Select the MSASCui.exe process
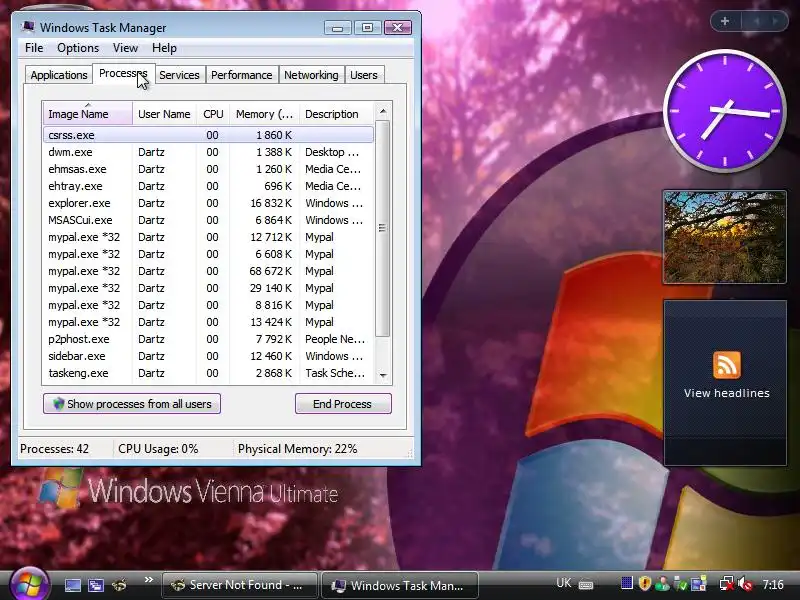The height and width of the screenshot is (600, 800). (x=209, y=220)
